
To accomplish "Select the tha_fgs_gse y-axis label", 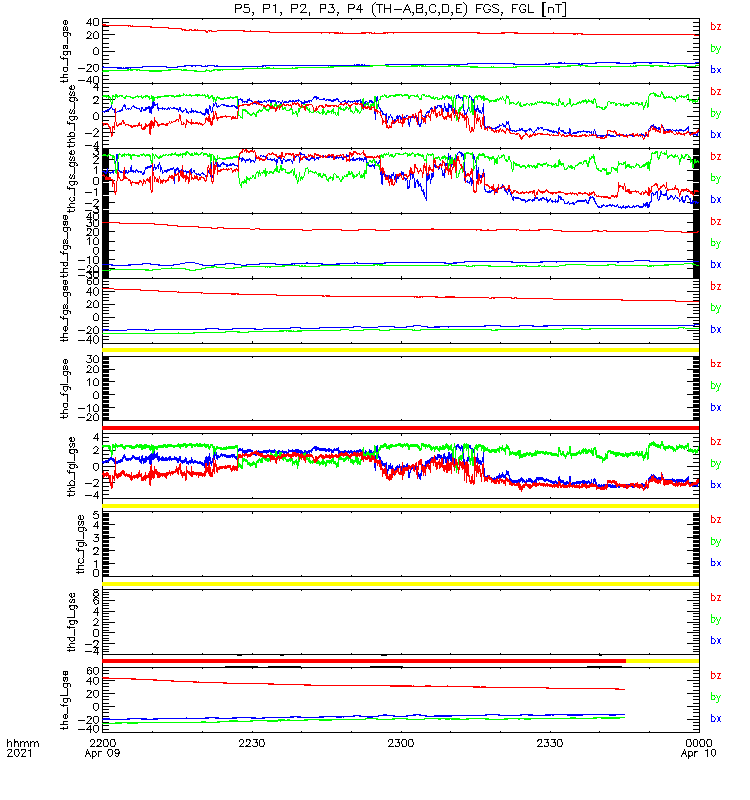I will [x=65, y=51].
